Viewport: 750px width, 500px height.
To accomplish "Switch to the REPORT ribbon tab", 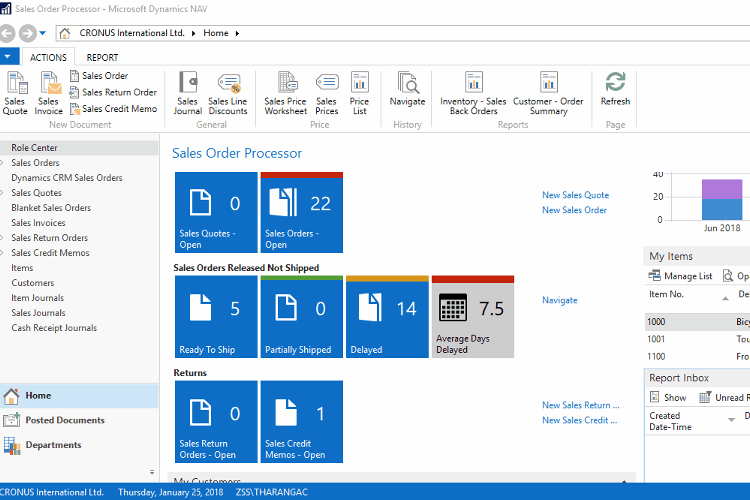I will coord(102,58).
